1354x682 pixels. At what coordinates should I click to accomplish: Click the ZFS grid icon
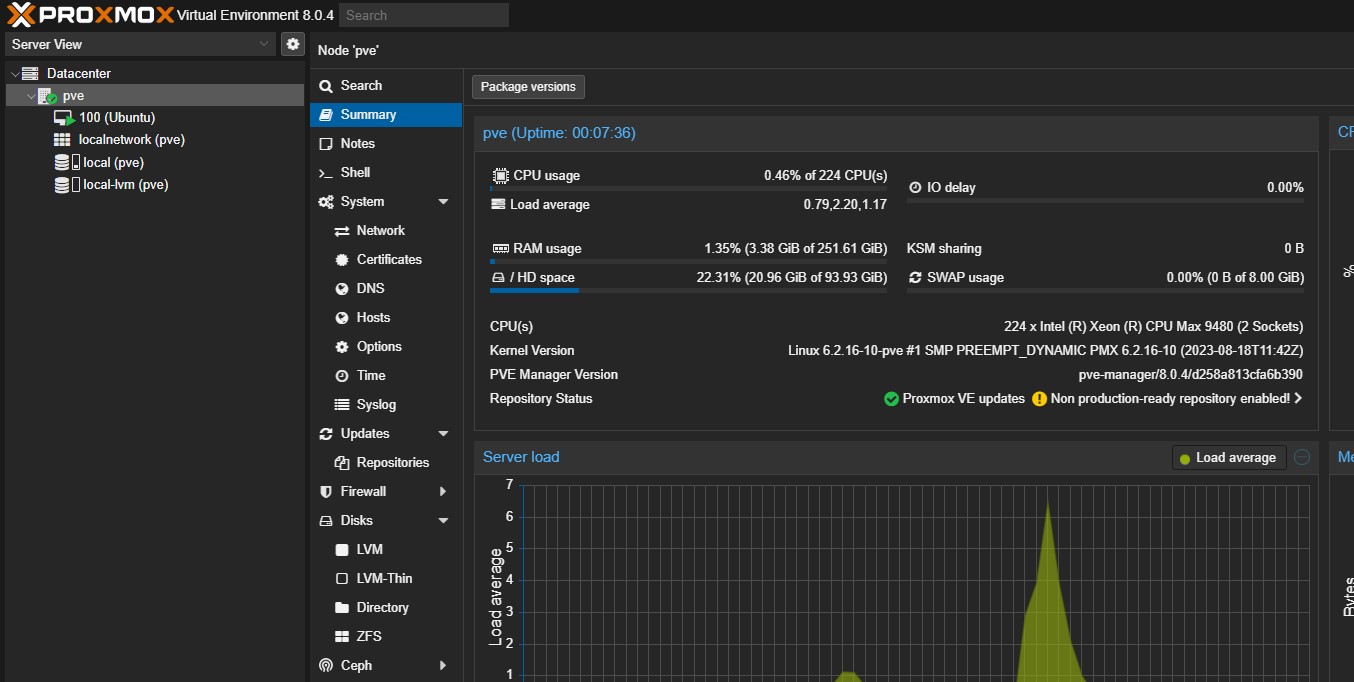tap(342, 637)
